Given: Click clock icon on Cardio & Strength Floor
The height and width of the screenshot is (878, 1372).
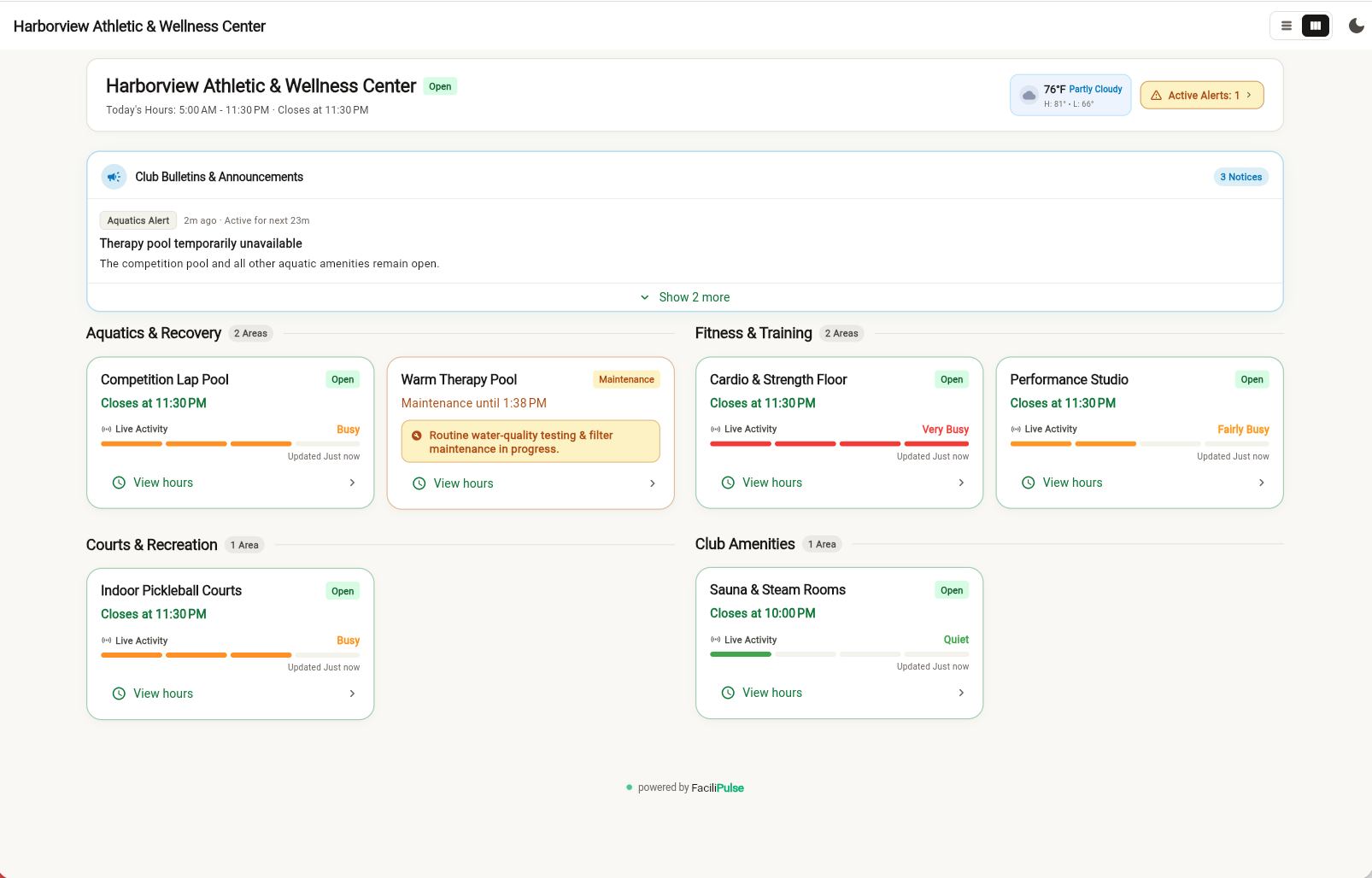Looking at the screenshot, I should (x=728, y=483).
